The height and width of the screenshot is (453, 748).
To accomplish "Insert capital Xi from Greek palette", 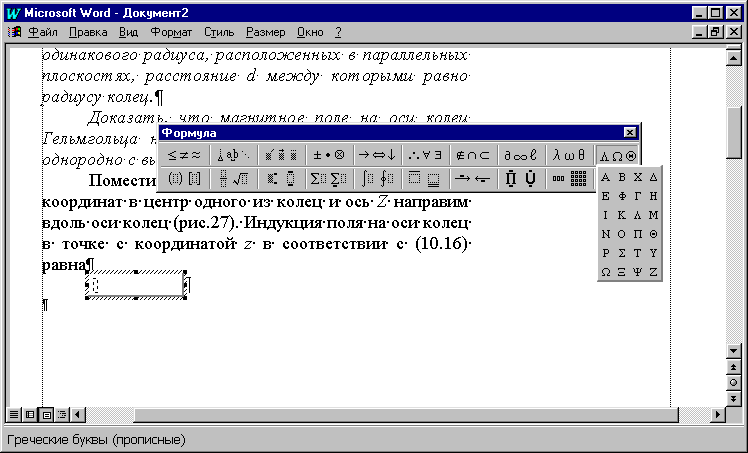I will tap(622, 272).
